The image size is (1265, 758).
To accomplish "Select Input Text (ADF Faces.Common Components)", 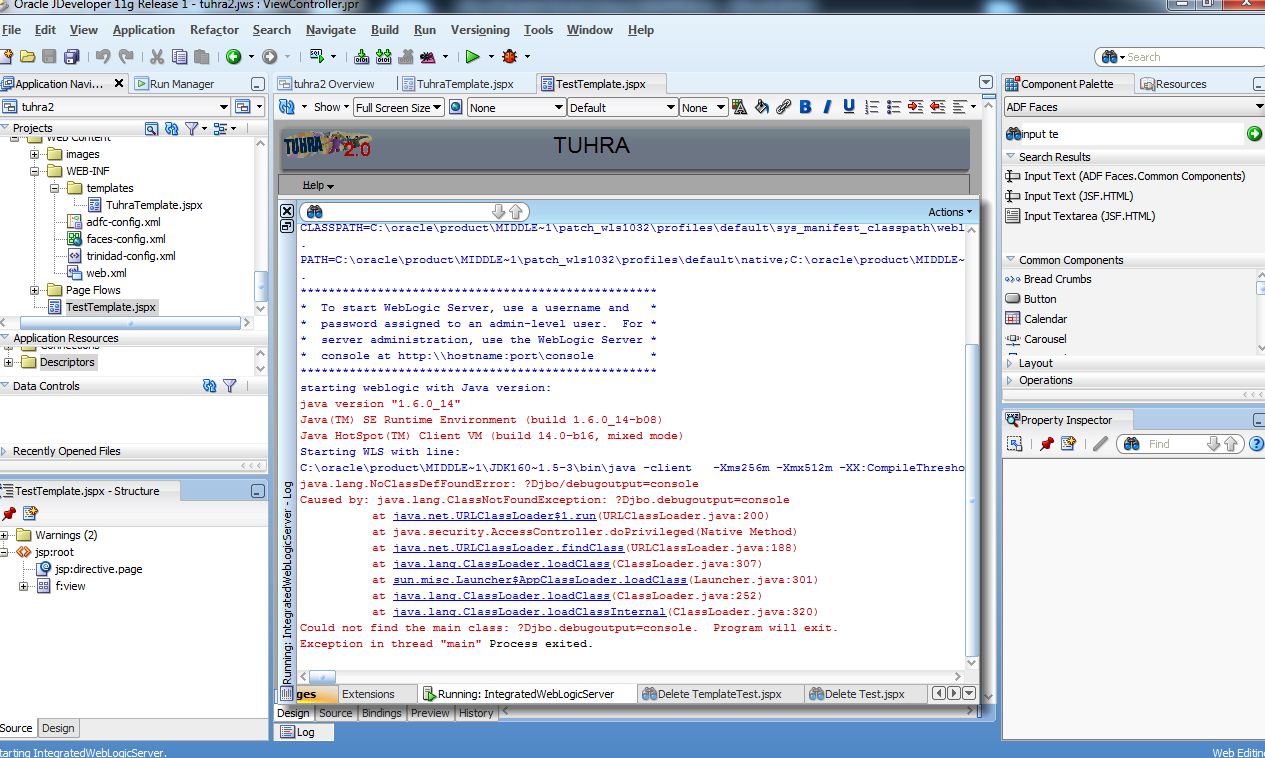I will (1134, 176).
